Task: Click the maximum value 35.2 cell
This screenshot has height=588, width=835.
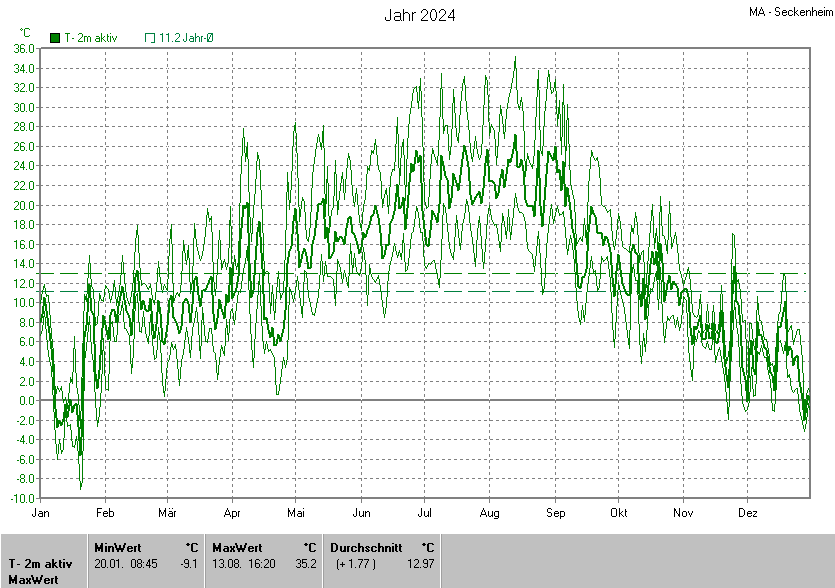Action: pyautogui.click(x=306, y=564)
